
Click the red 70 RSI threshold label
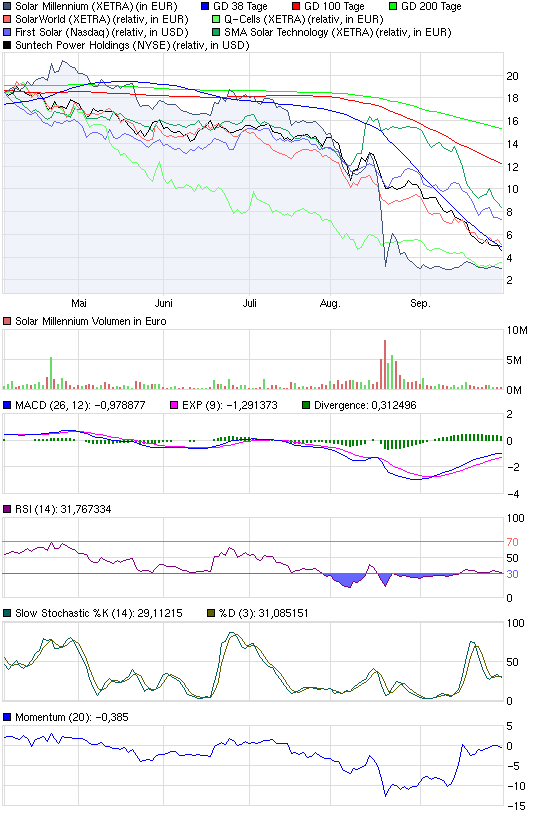(512, 542)
